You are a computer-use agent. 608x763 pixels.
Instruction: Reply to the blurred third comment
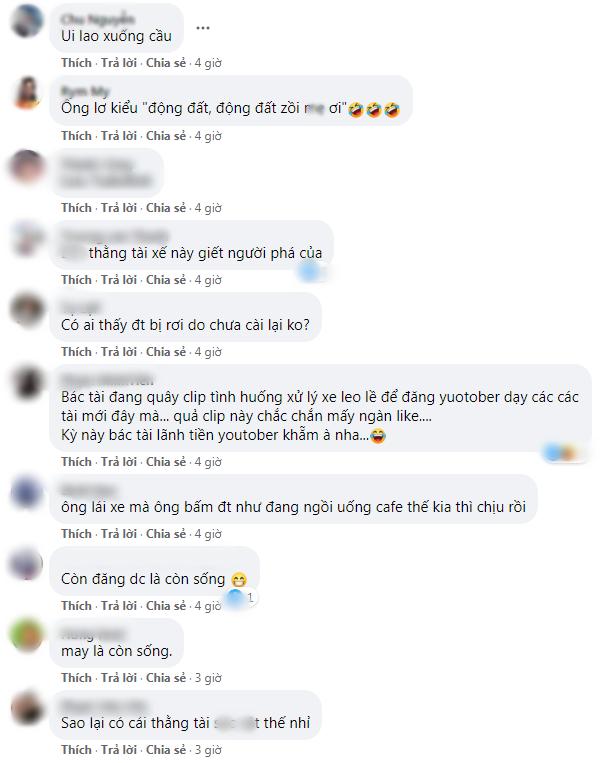point(119,208)
